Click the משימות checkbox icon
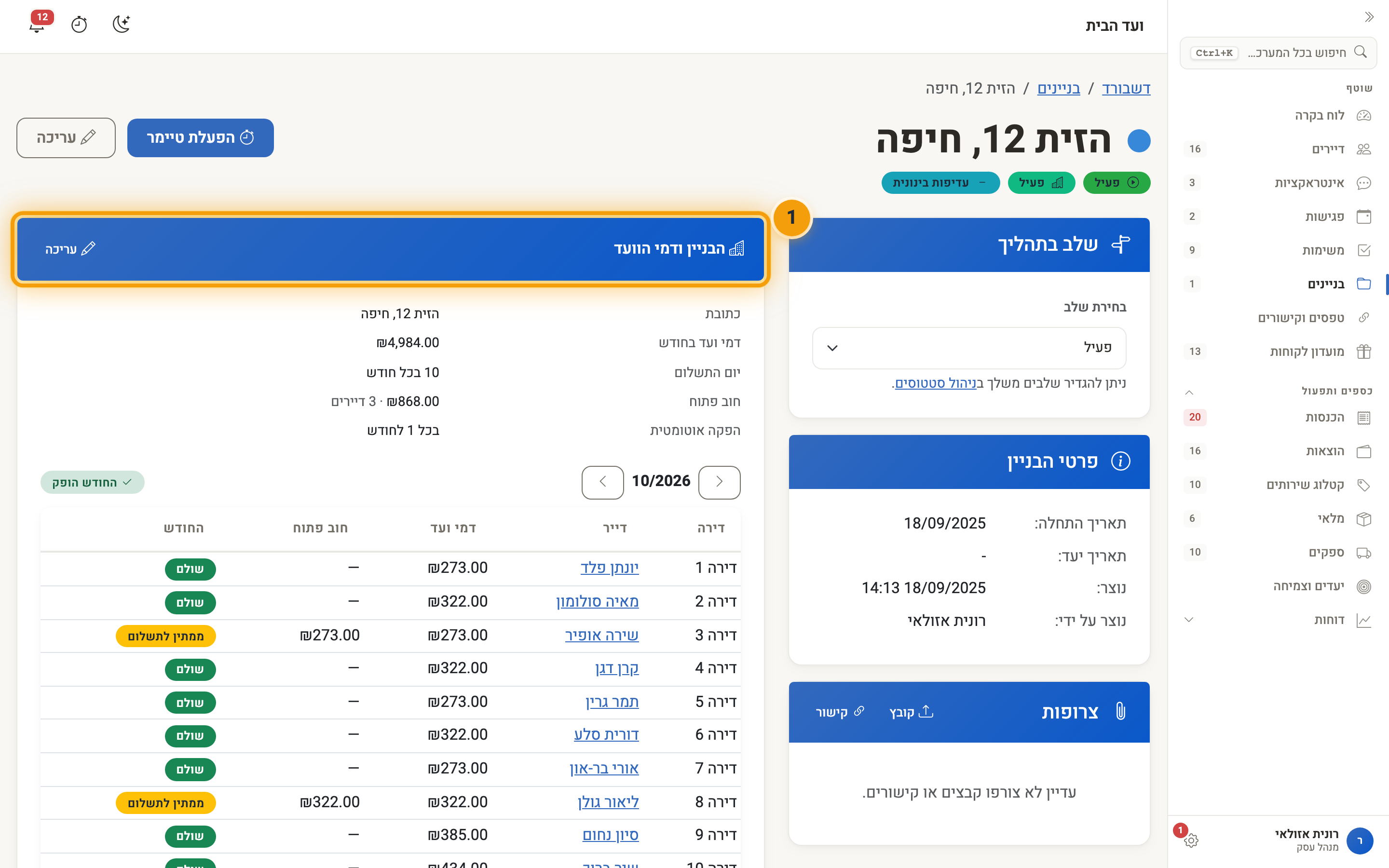The width and height of the screenshot is (1389, 868). pos(1364,250)
